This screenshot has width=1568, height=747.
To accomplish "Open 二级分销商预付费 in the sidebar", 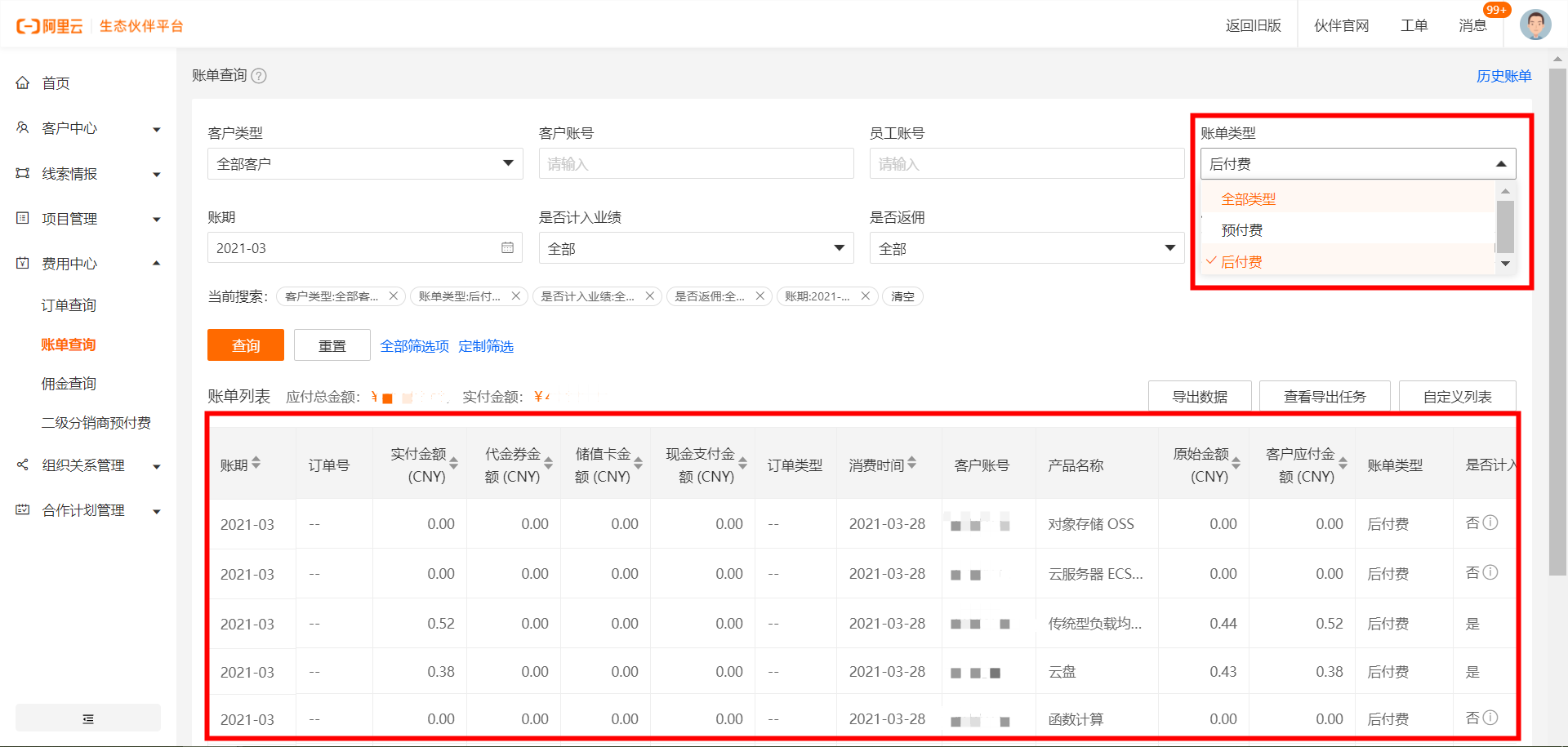I will (96, 423).
